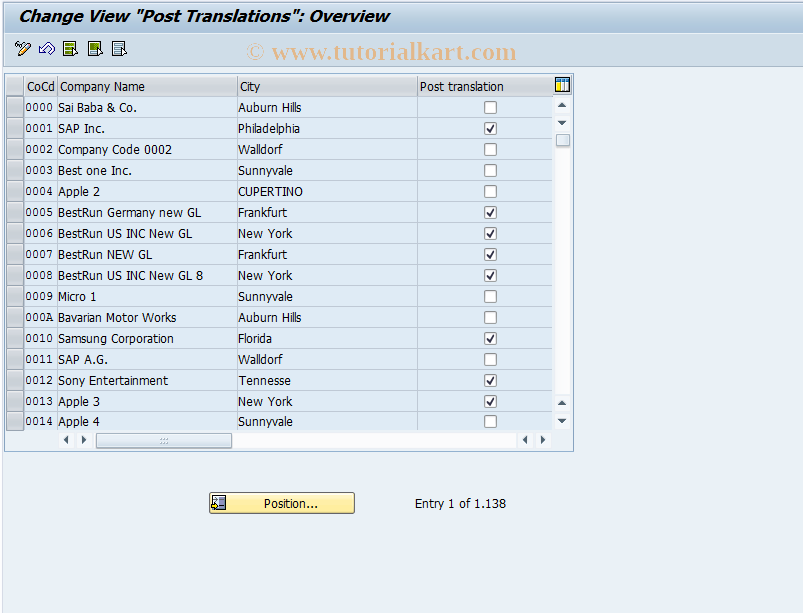Screen dimensions: 803x613
Task: Uncheck Post translation for Samsung Corporation
Action: (x=490, y=339)
